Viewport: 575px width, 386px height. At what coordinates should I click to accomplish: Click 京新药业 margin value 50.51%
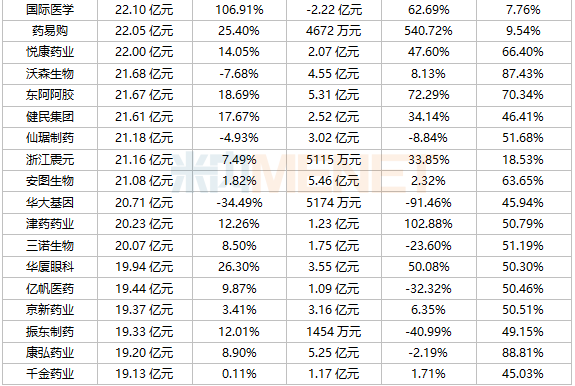click(x=523, y=310)
